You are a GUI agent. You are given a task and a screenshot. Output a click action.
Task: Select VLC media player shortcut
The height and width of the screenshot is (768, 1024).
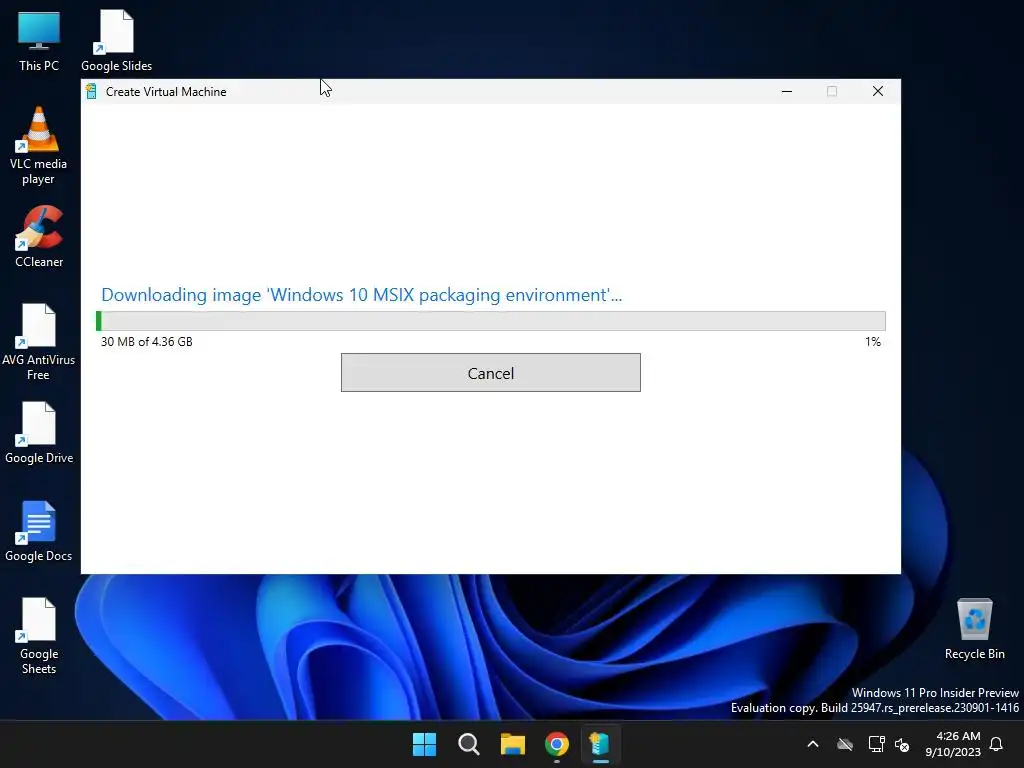[x=39, y=146]
